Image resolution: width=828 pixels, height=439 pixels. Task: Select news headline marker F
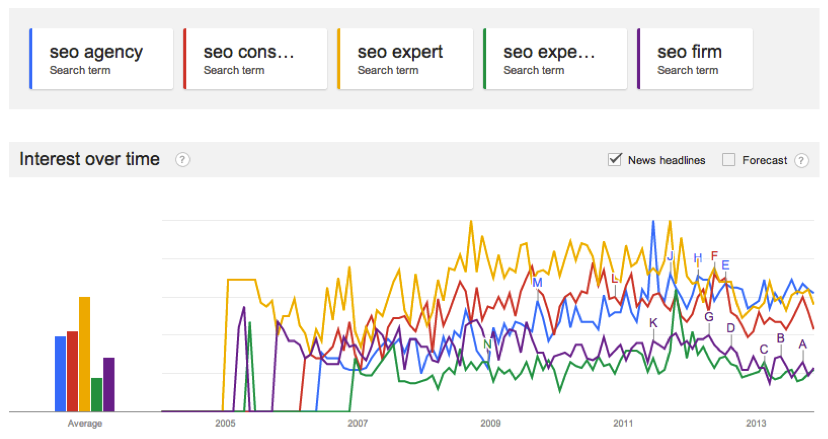[714, 256]
